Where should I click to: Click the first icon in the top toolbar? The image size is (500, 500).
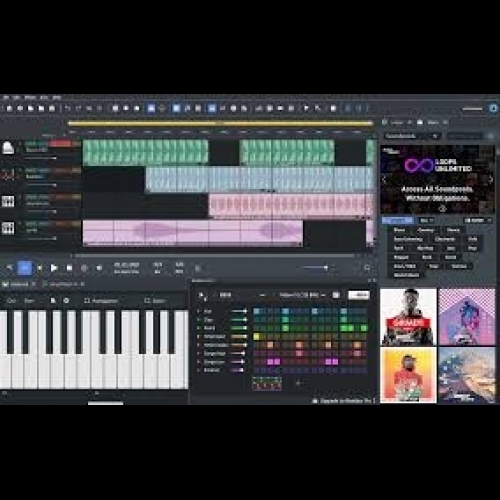tap(9, 108)
